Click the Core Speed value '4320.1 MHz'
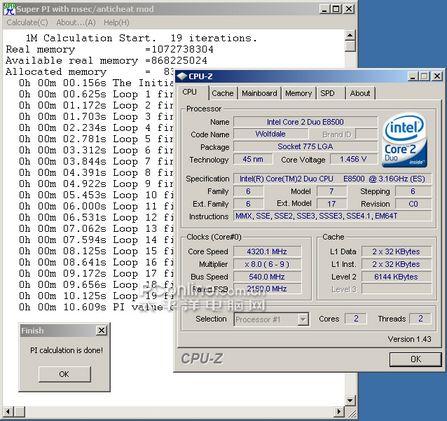Screen dimensions: 447x421 [x=267, y=251]
